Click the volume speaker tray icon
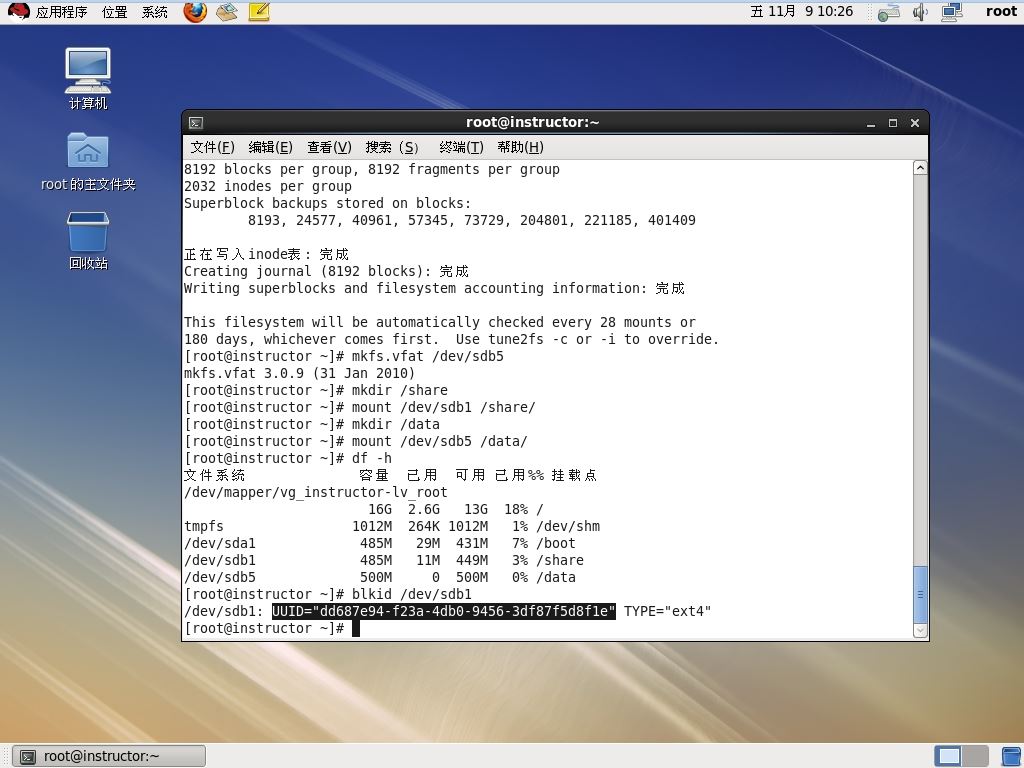This screenshot has height=768, width=1024. (920, 12)
